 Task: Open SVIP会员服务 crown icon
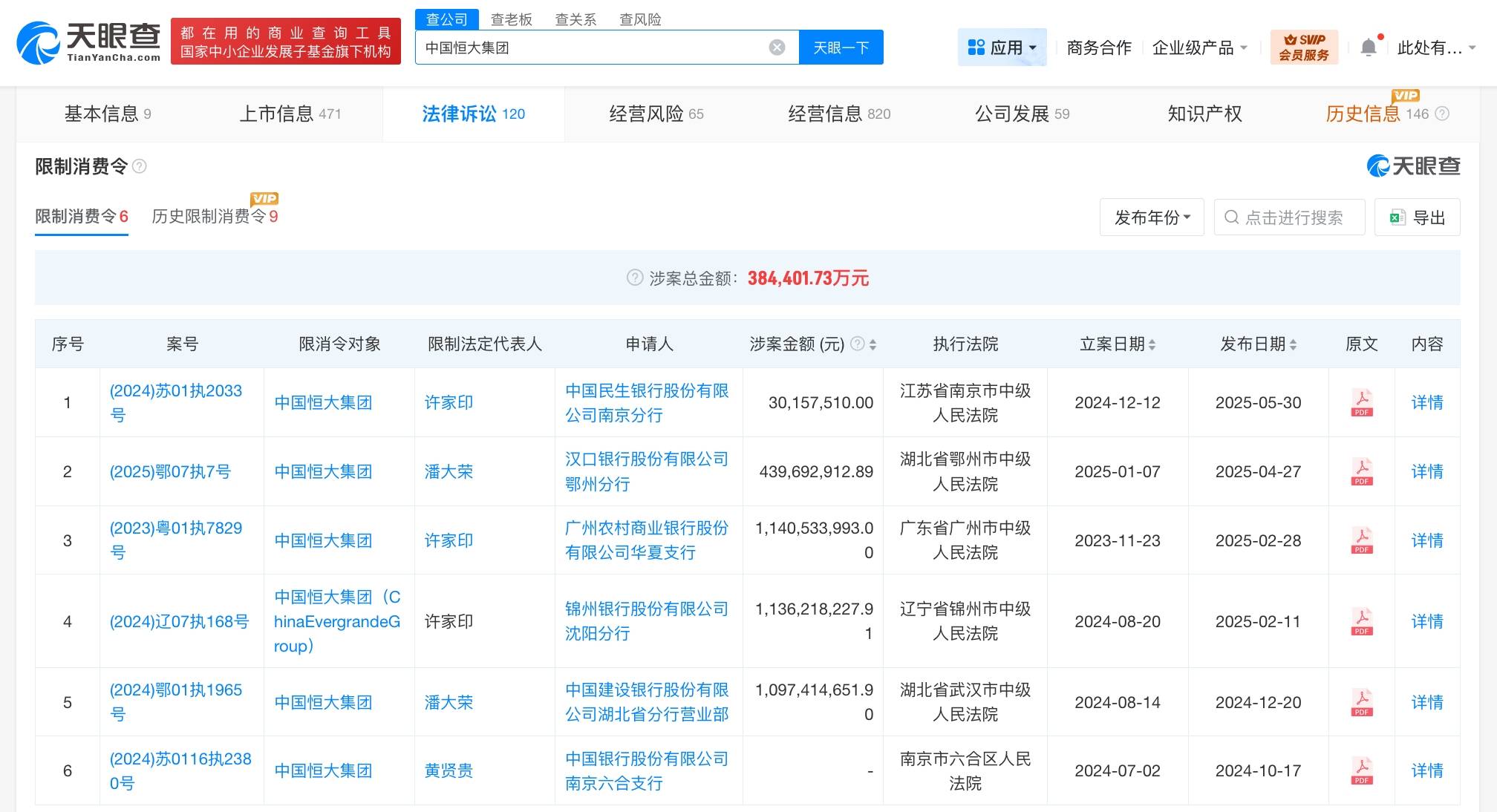[1305, 46]
